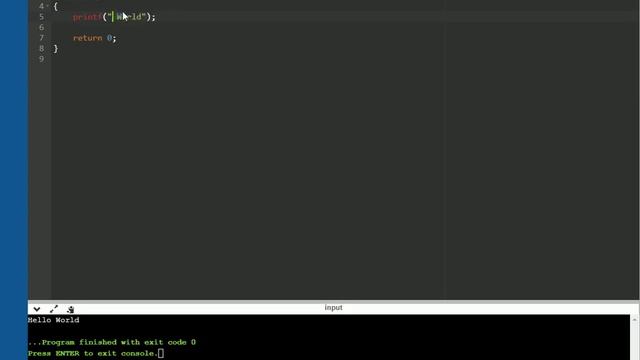Place cursor on 'return 0;' code line
This screenshot has height=360, width=640.
(x=95, y=38)
